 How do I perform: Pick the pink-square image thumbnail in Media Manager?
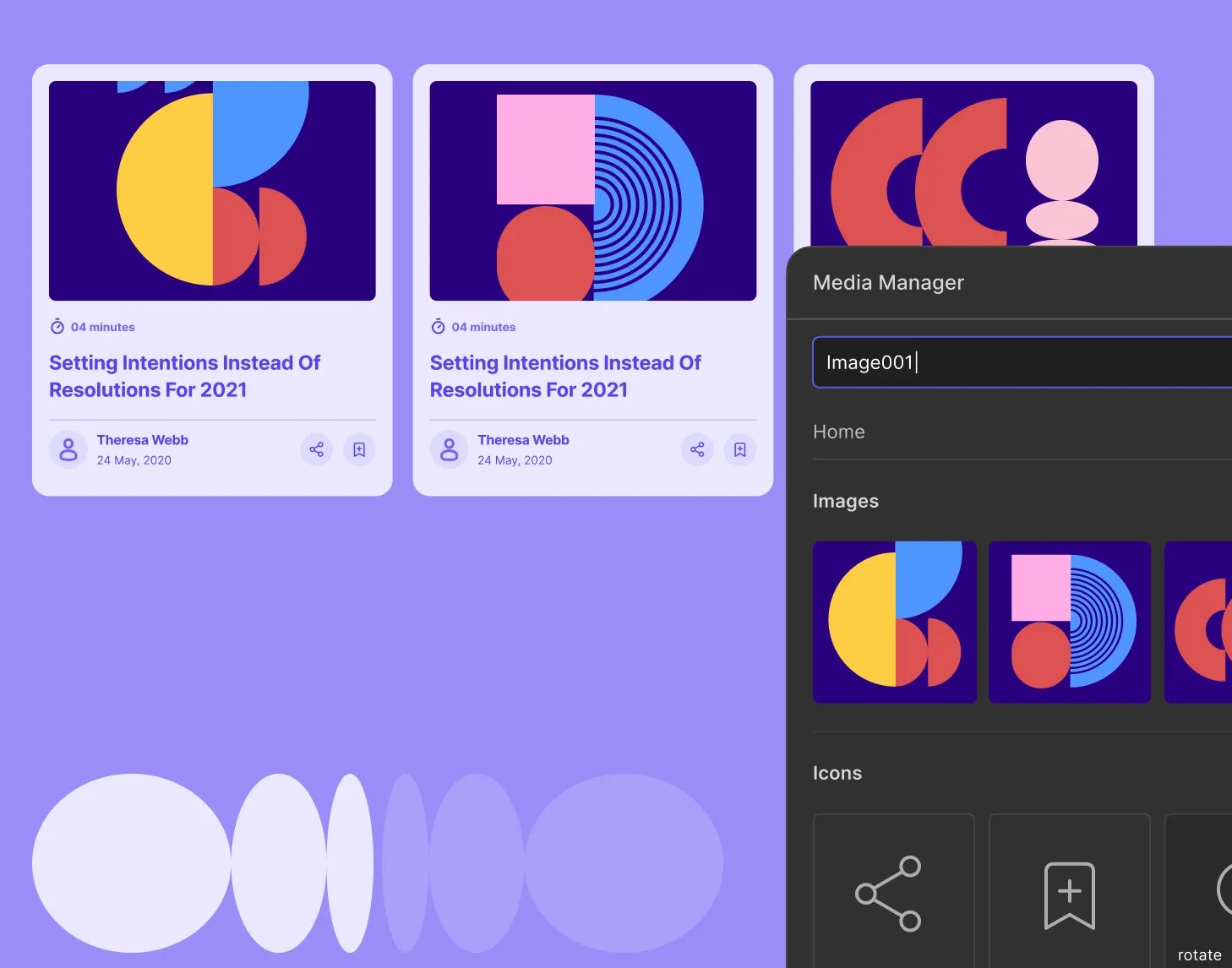[x=1070, y=623]
